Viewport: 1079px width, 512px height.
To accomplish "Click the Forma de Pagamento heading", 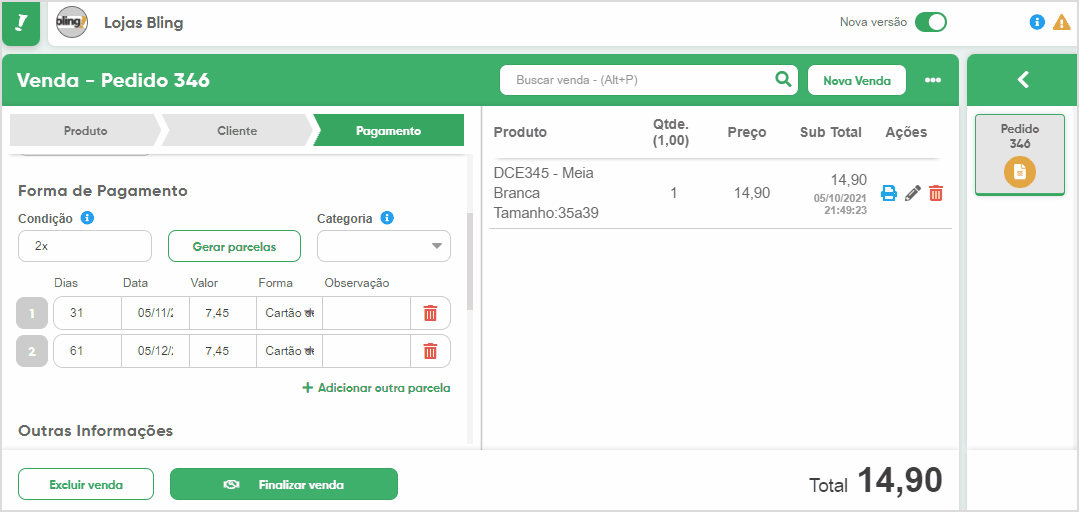I will pos(103,191).
